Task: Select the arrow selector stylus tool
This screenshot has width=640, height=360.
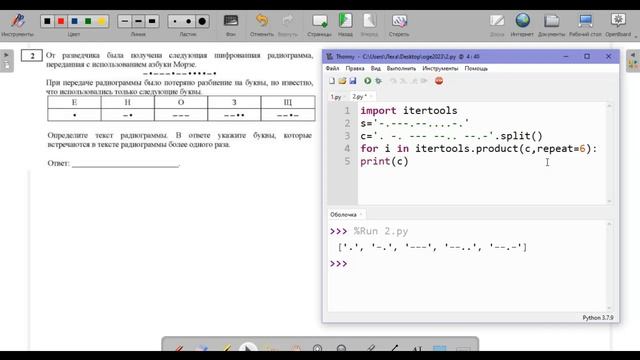Action: coord(247,348)
